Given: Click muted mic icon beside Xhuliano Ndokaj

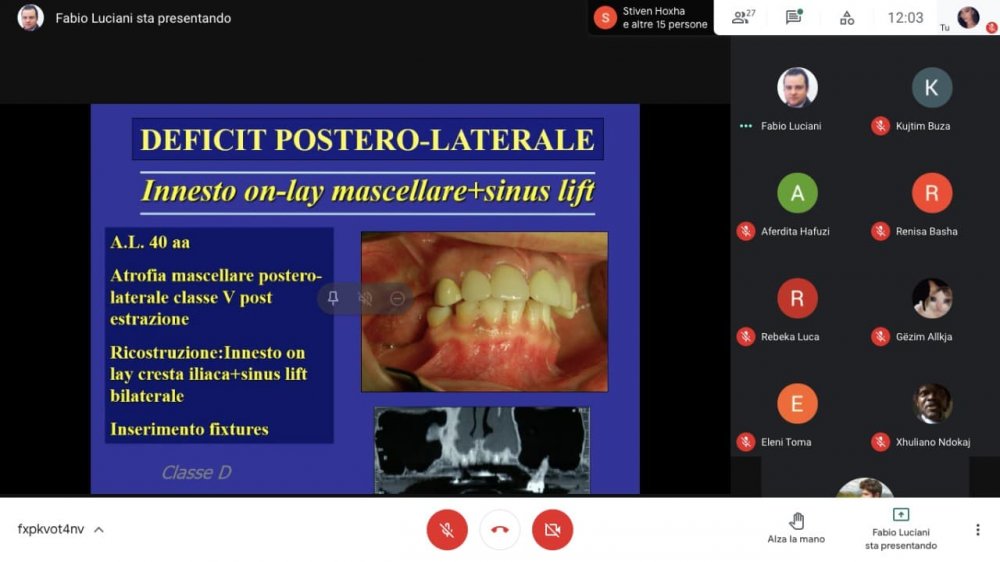Looking at the screenshot, I should [x=880, y=441].
